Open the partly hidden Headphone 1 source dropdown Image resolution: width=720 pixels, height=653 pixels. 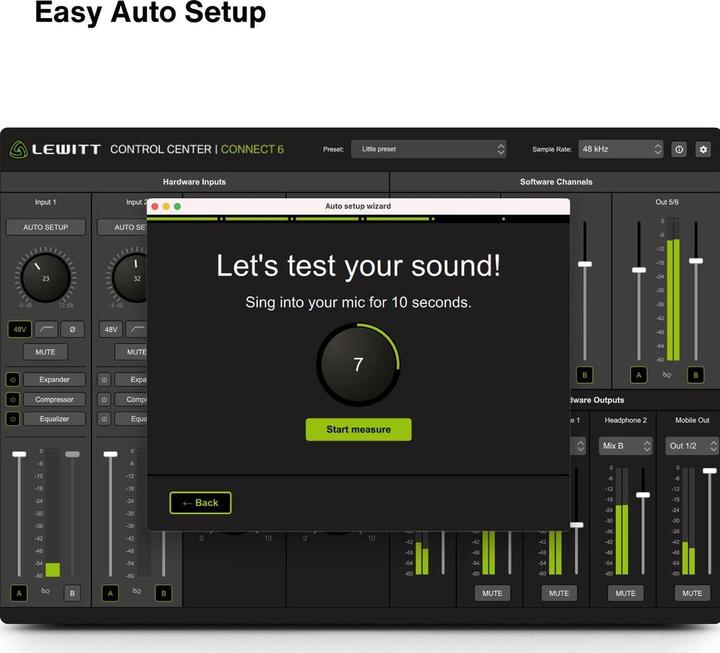click(578, 445)
